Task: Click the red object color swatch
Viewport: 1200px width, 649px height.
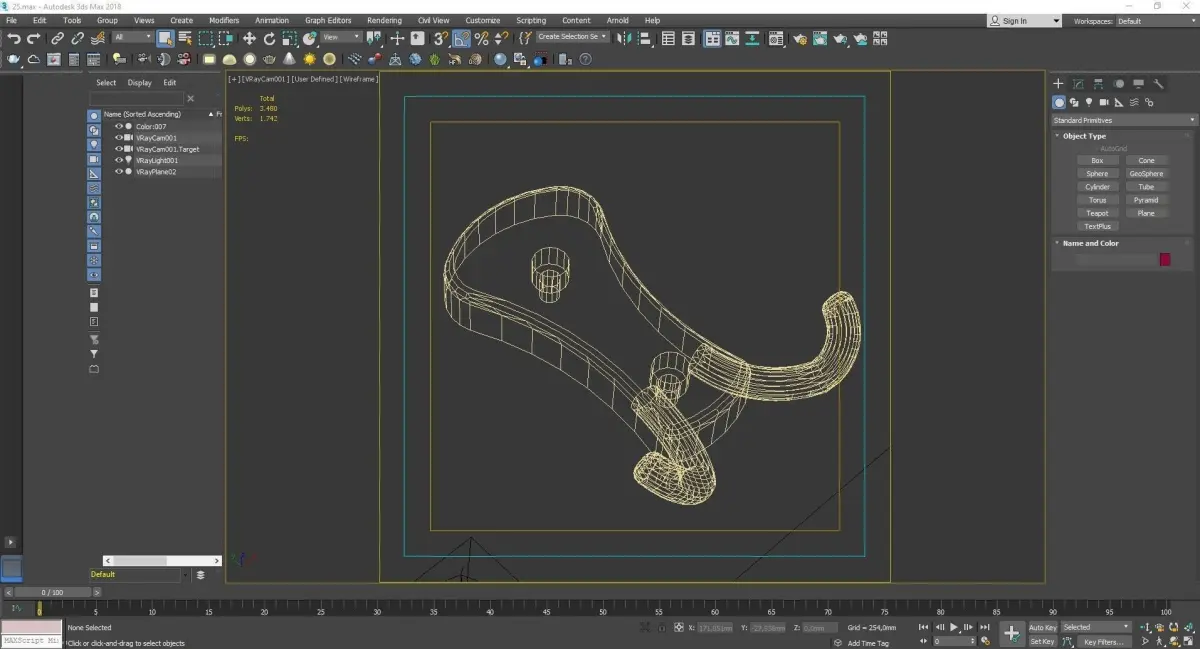Action: click(x=1164, y=260)
